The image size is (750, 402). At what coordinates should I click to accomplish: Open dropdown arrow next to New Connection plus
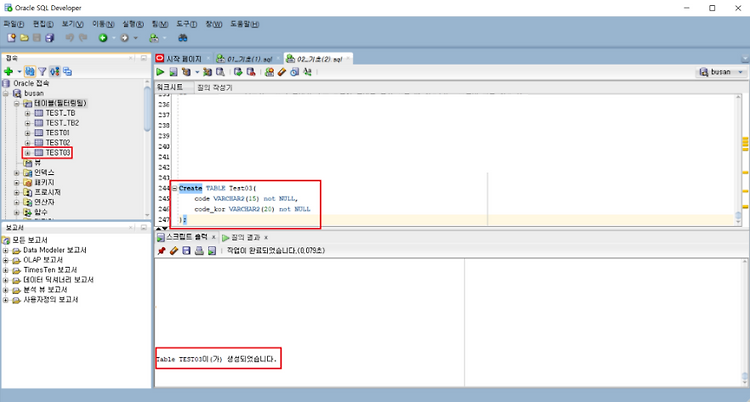(x=19, y=72)
